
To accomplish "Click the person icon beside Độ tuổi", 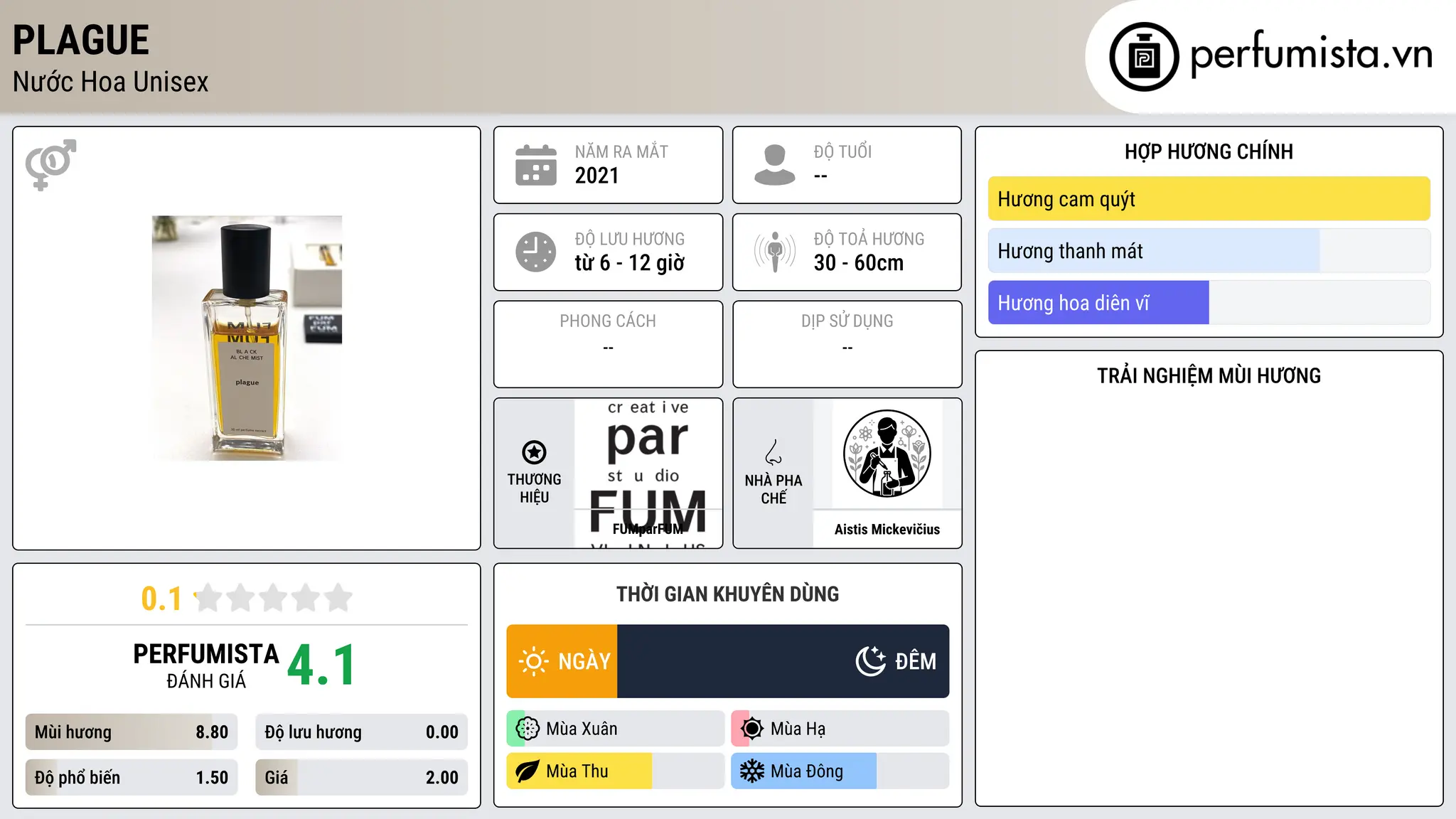I will [775, 165].
